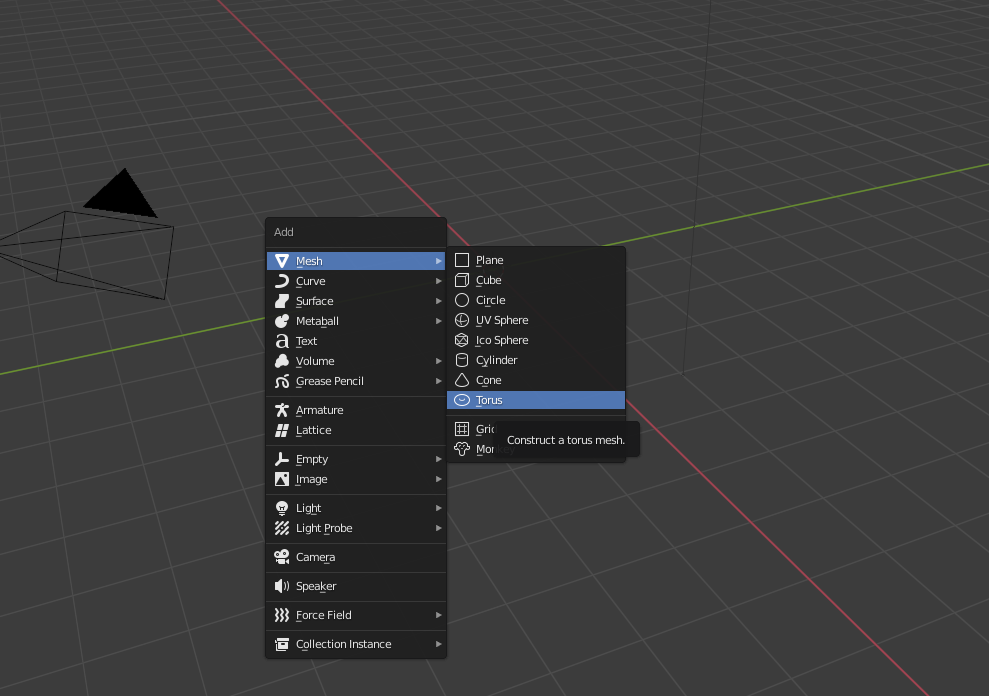Click the Camera icon in Add menu
This screenshot has height=696, width=989.
pos(282,557)
